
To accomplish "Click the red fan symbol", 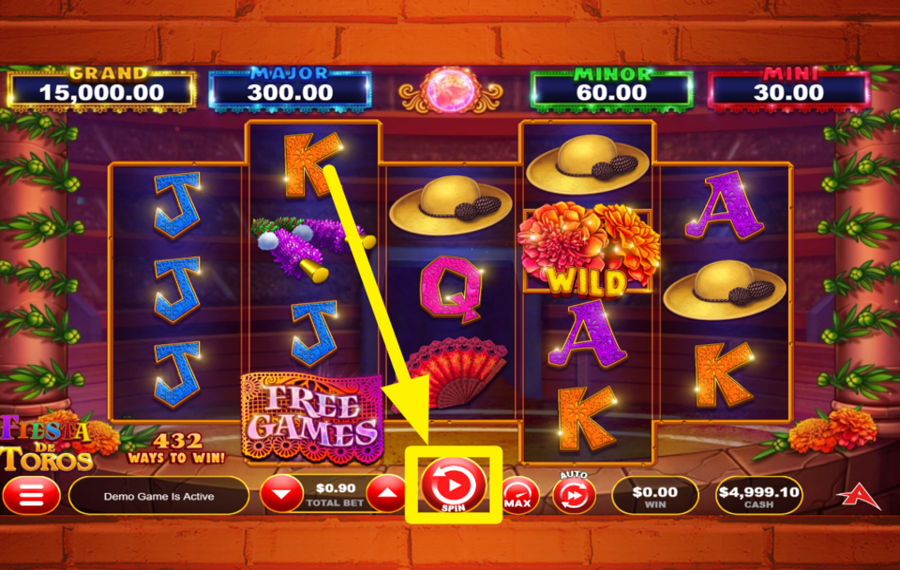I will pos(458,373).
